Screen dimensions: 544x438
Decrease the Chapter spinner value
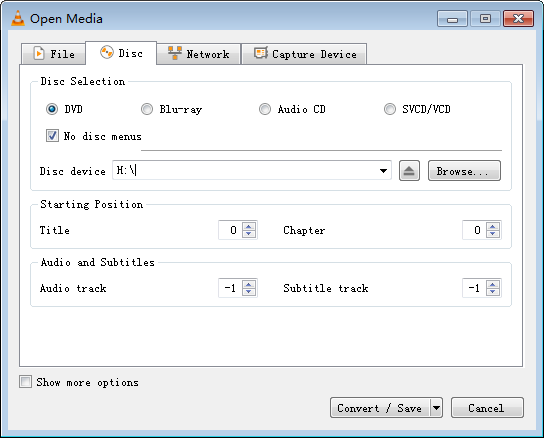tap(493, 234)
